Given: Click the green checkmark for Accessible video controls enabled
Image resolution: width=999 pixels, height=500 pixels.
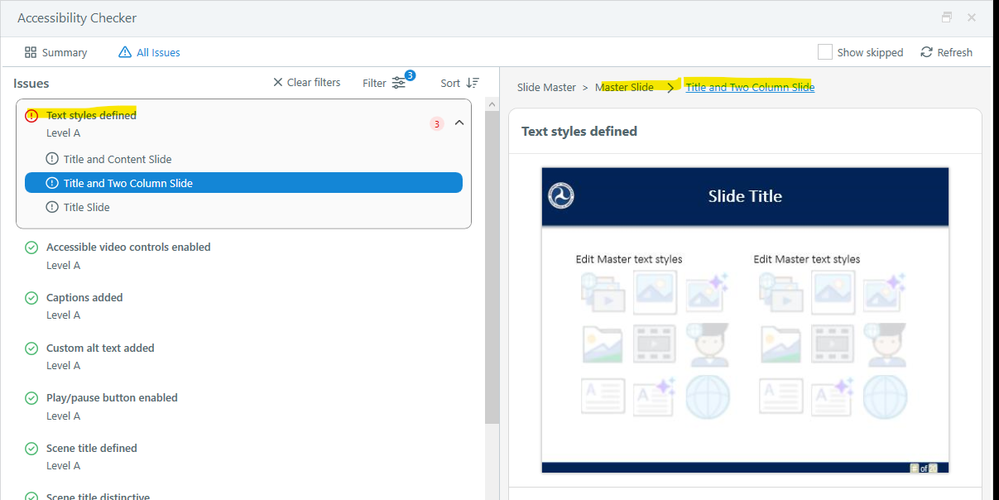Looking at the screenshot, I should 31,247.
